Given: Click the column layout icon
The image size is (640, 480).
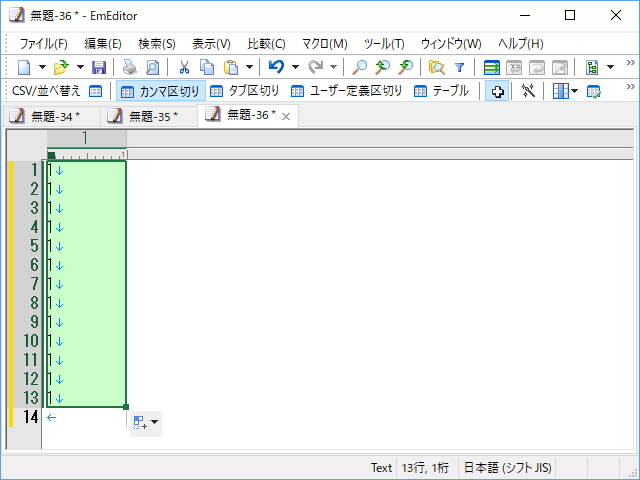Looking at the screenshot, I should pyautogui.click(x=560, y=91).
